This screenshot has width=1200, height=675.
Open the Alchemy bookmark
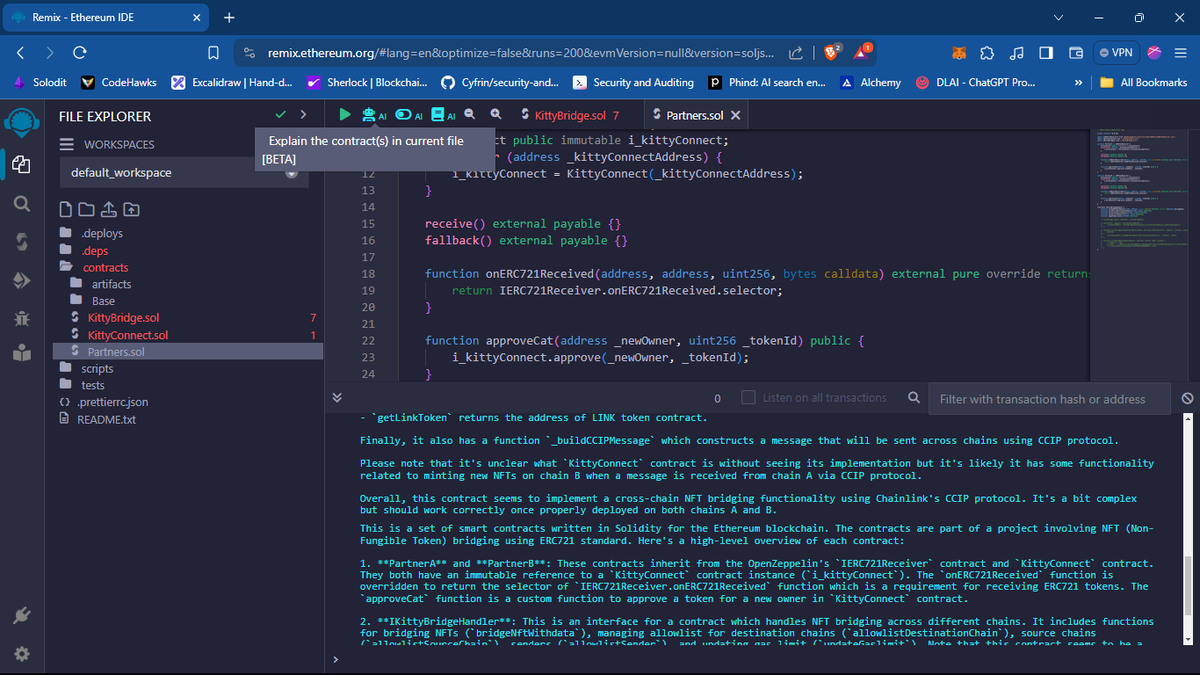tap(870, 82)
